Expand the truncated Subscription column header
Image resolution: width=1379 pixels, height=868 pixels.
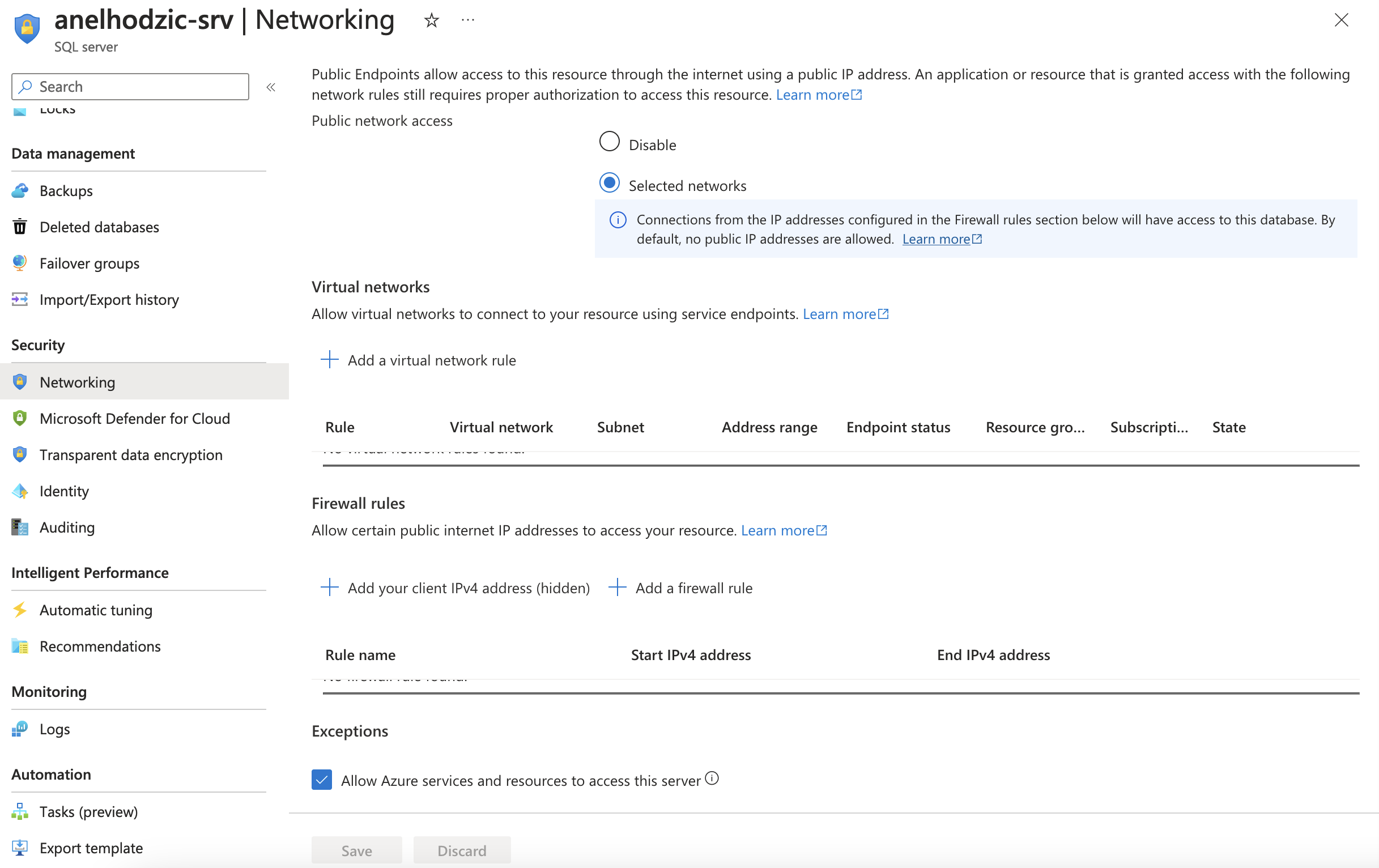1149,427
